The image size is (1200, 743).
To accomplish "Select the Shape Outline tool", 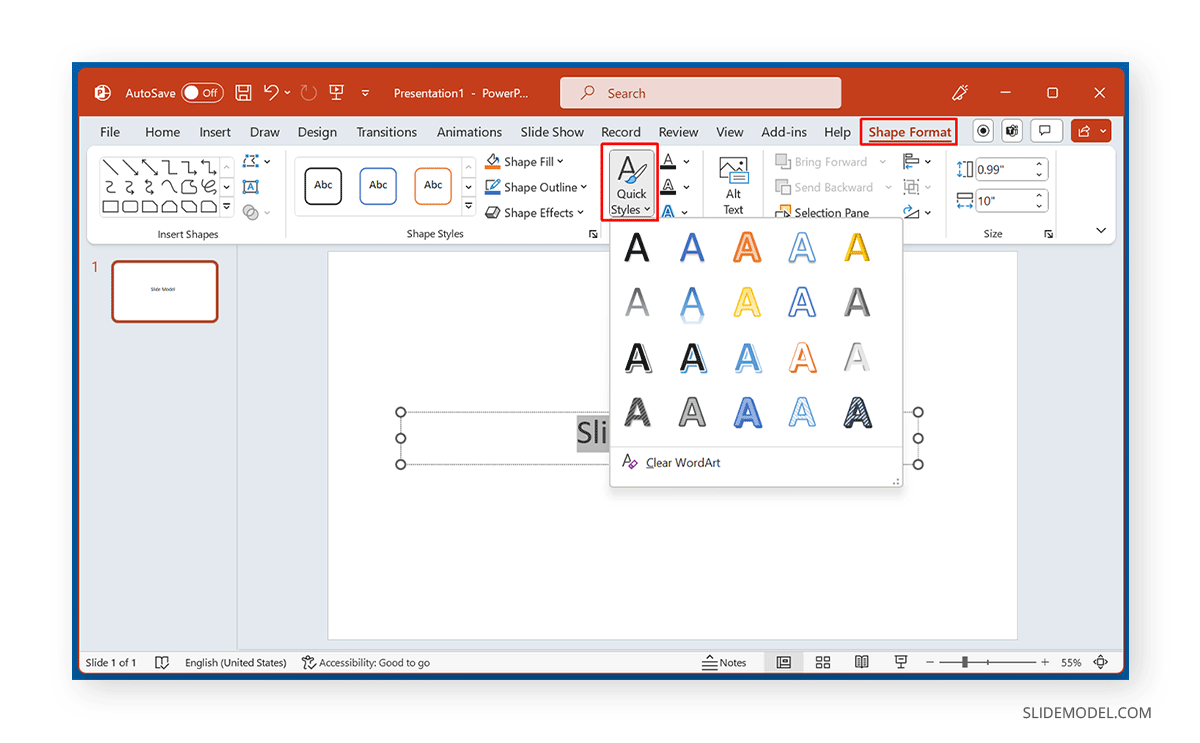I will 536,187.
